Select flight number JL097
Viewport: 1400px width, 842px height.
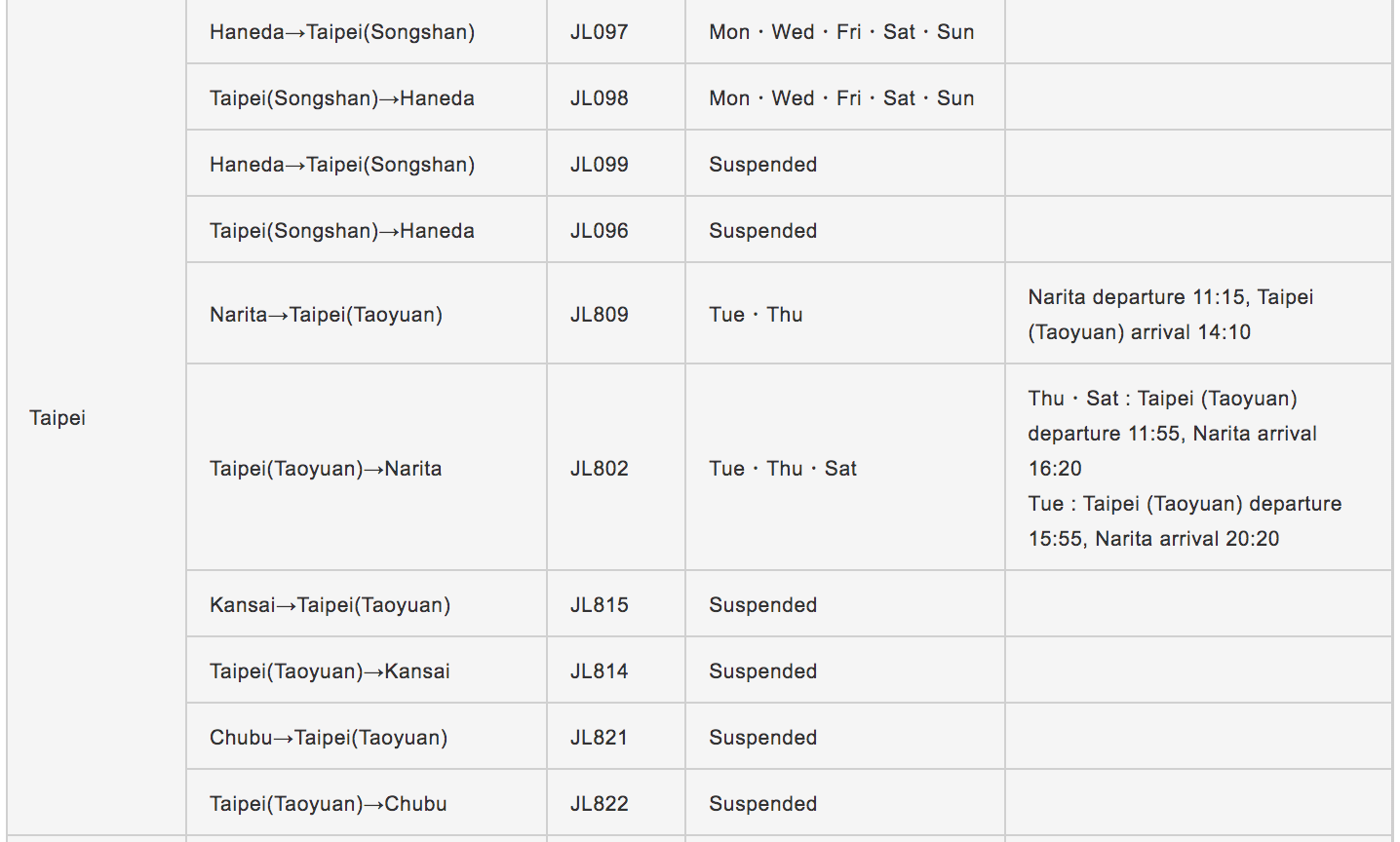pyautogui.click(x=599, y=32)
